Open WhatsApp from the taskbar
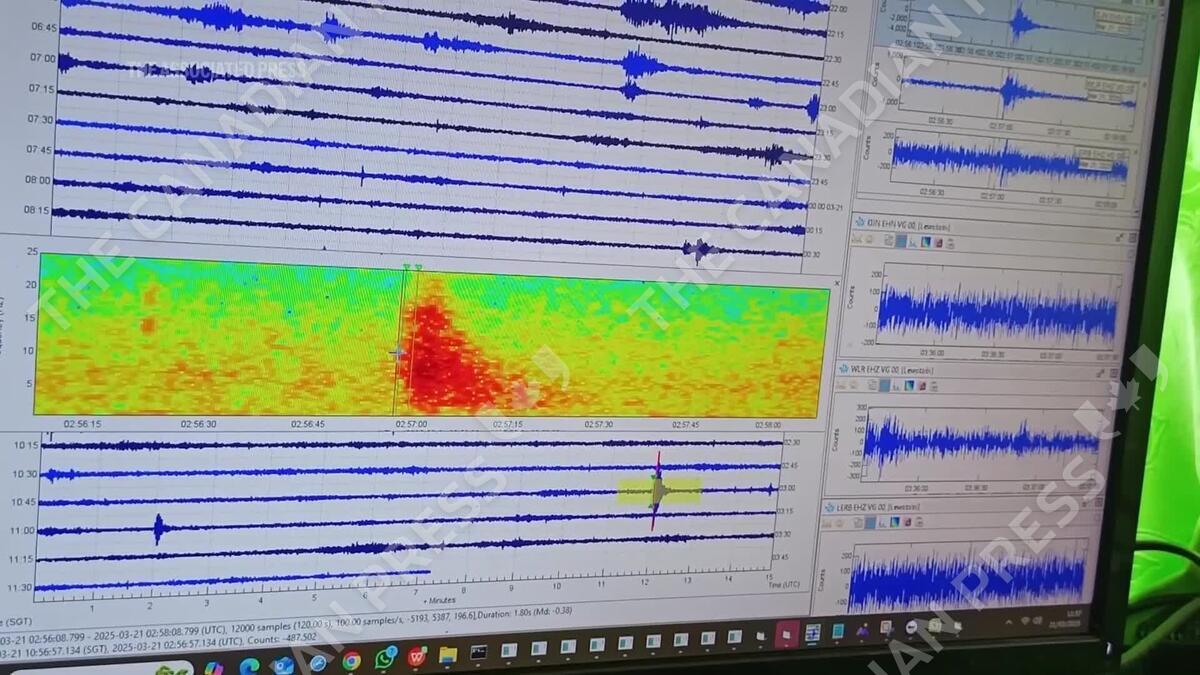1200x675 pixels. 386,658
